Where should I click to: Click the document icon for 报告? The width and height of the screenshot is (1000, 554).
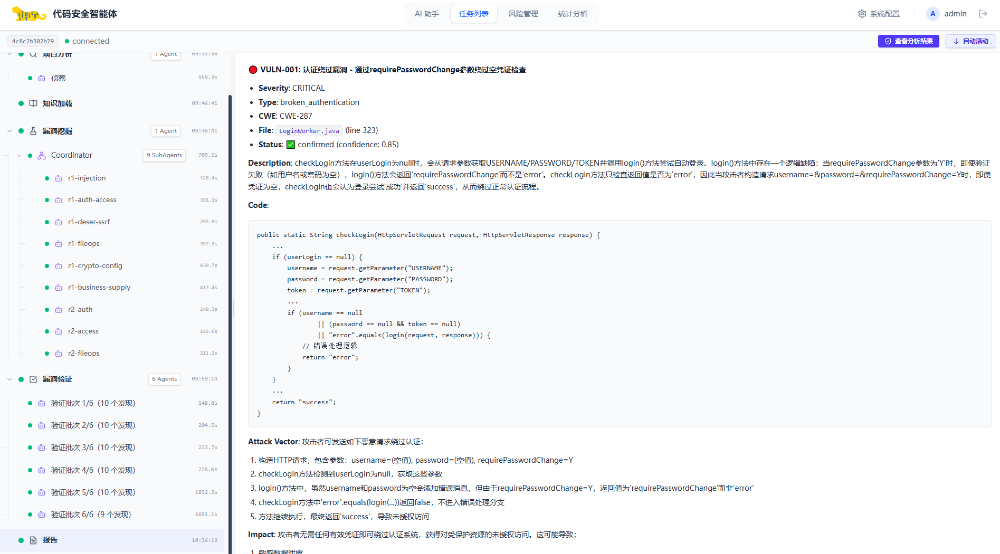click(x=33, y=540)
